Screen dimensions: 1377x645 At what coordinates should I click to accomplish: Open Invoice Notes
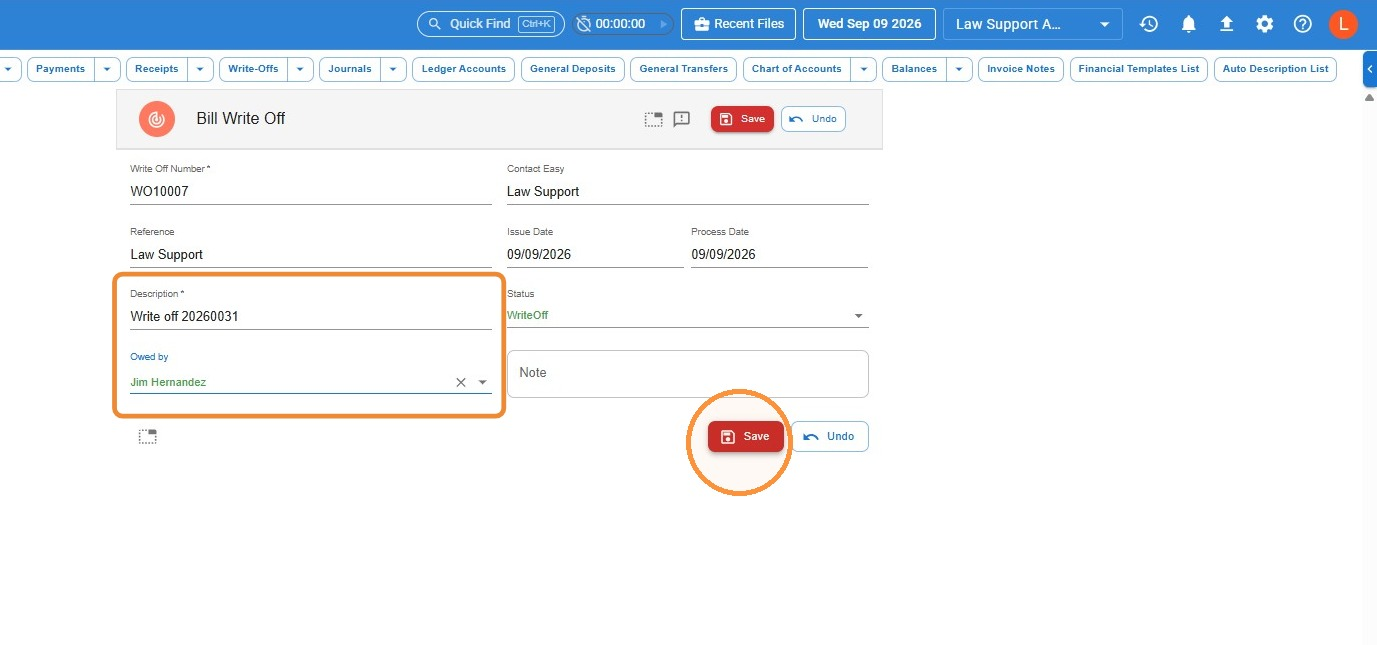tap(1021, 69)
